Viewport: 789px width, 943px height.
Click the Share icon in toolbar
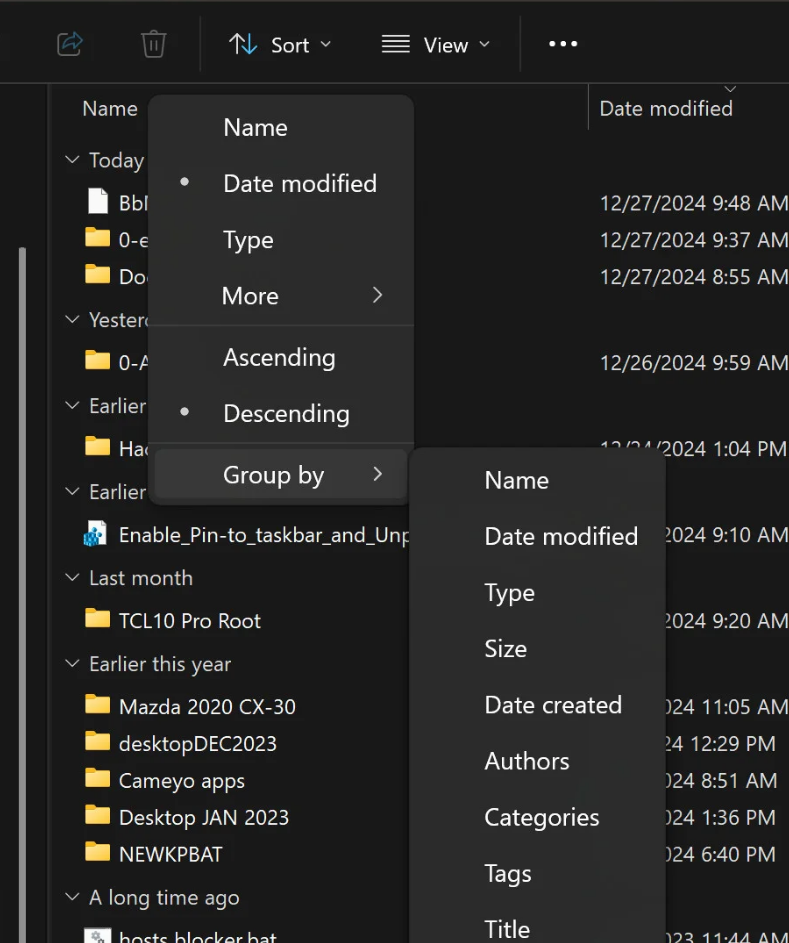[x=70, y=44]
